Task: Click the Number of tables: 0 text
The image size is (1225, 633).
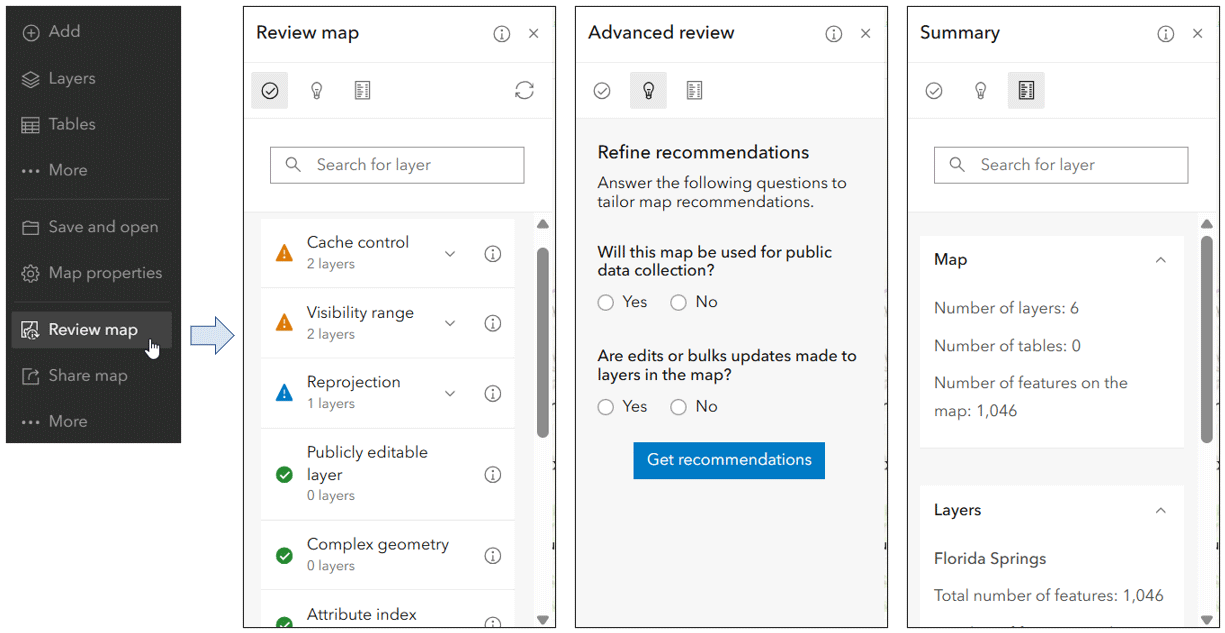Action: tap(1007, 346)
